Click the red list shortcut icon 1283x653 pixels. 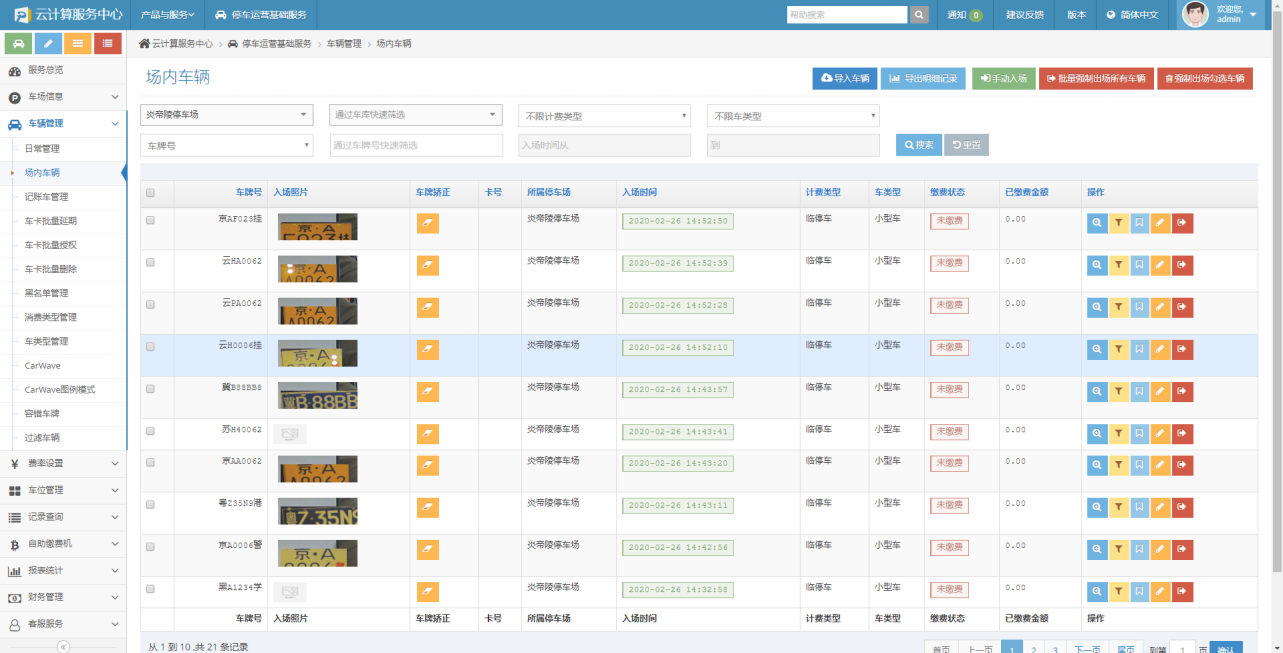click(x=108, y=44)
